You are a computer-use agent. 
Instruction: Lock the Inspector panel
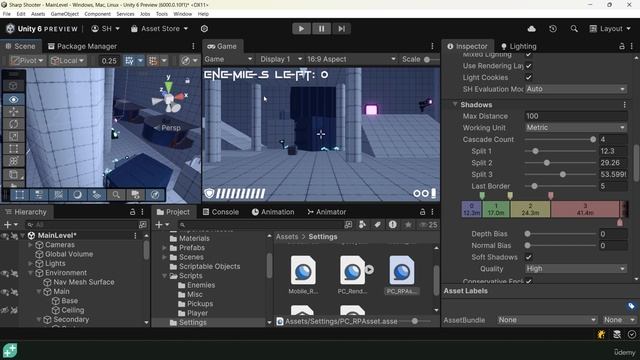(x=622, y=46)
